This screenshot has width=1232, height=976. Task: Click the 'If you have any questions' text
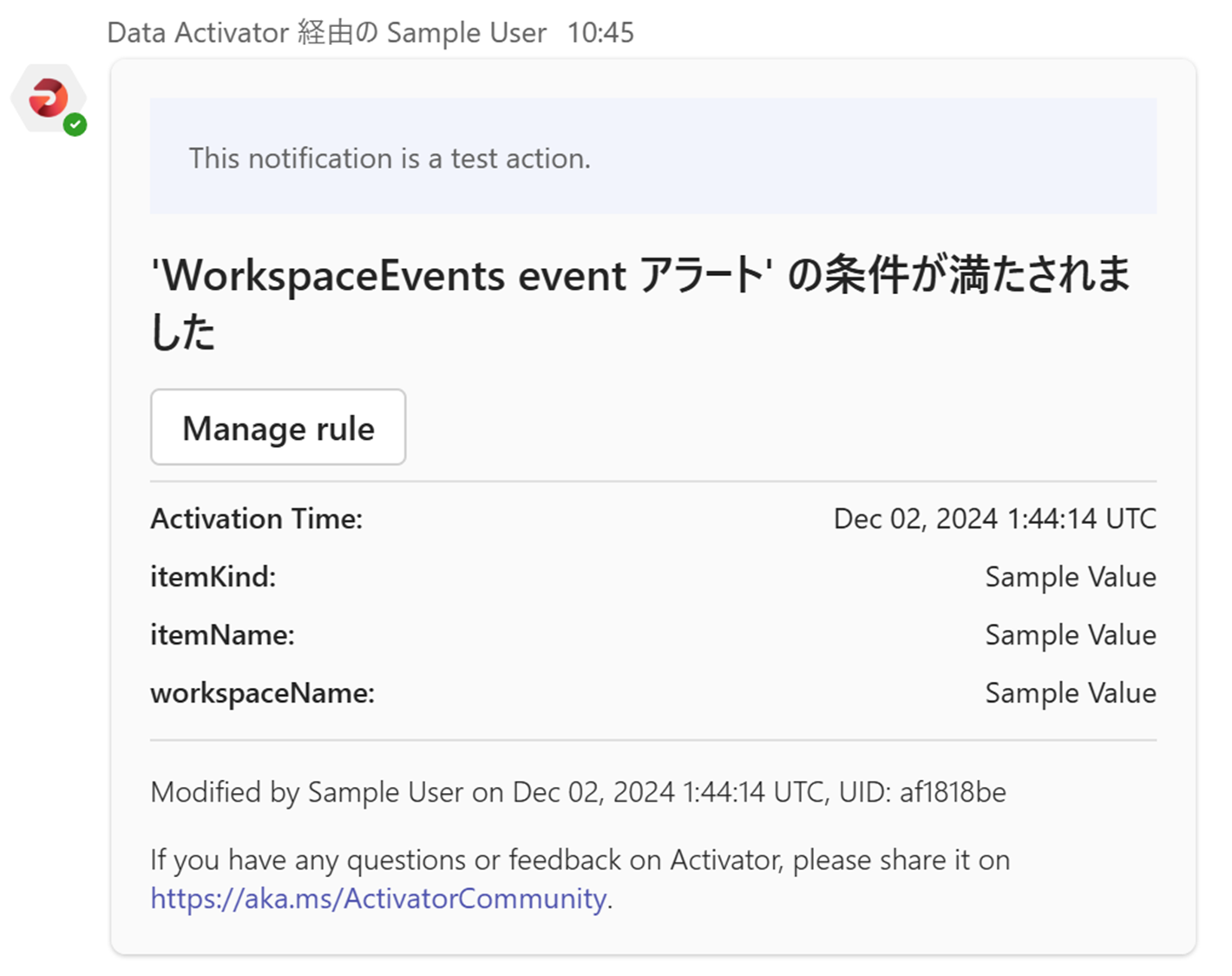(580, 860)
